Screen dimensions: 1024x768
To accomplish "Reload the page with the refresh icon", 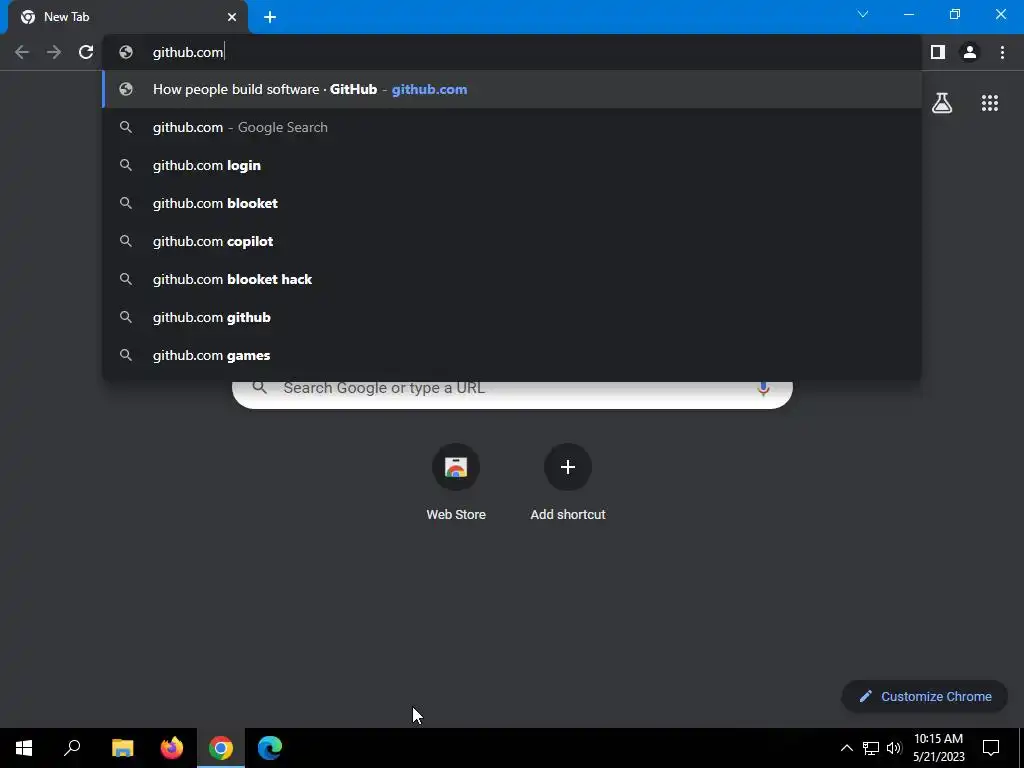I will (86, 52).
